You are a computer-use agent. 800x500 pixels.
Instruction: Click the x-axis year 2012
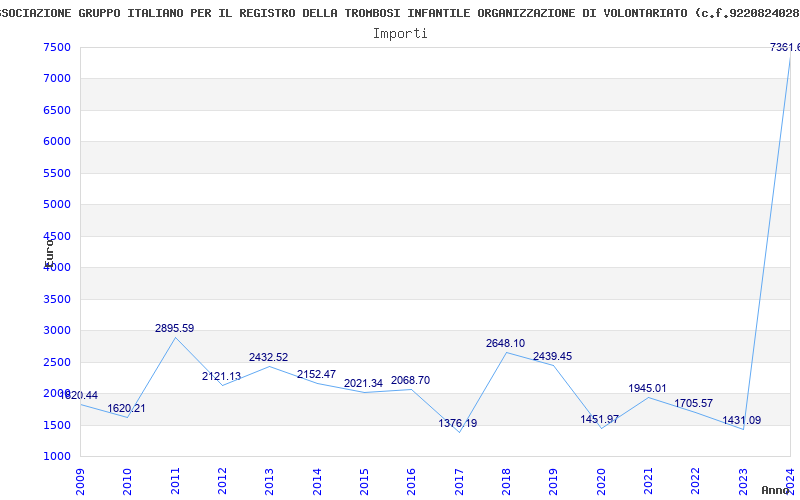pos(222,482)
